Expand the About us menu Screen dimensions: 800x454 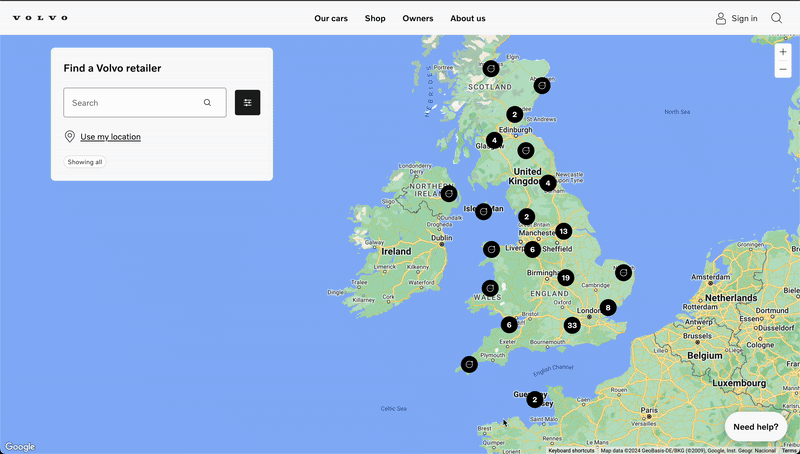[468, 18]
